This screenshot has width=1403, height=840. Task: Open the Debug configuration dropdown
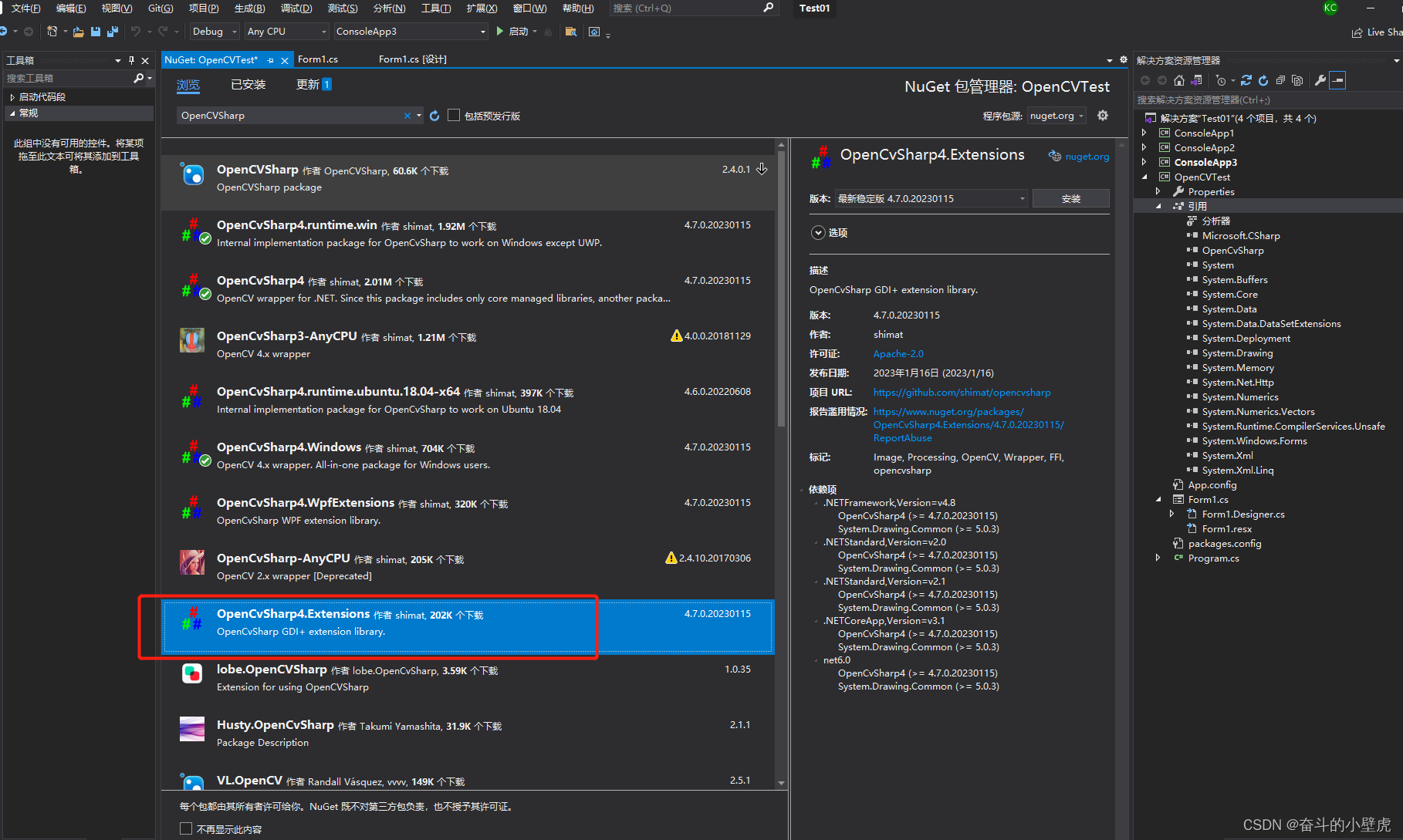[214, 32]
